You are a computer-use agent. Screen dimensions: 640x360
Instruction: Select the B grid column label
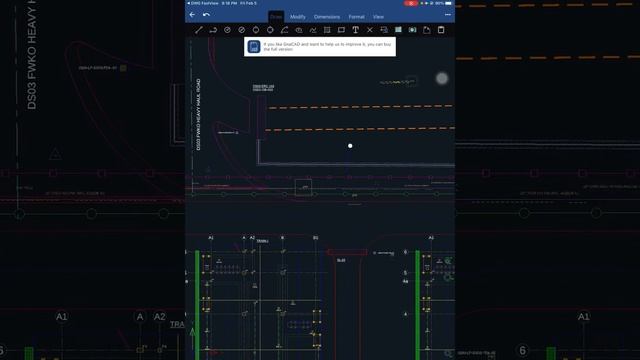pos(282,238)
